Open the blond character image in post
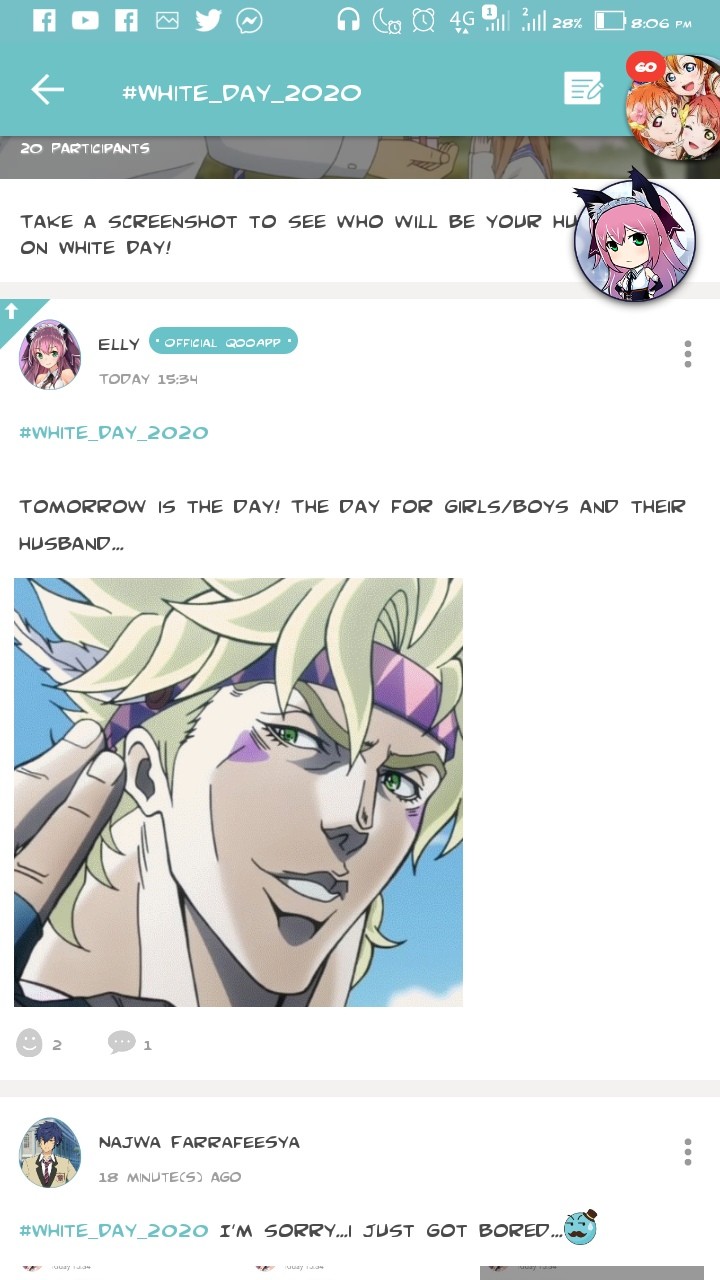Viewport: 720px width, 1280px height. tap(238, 792)
